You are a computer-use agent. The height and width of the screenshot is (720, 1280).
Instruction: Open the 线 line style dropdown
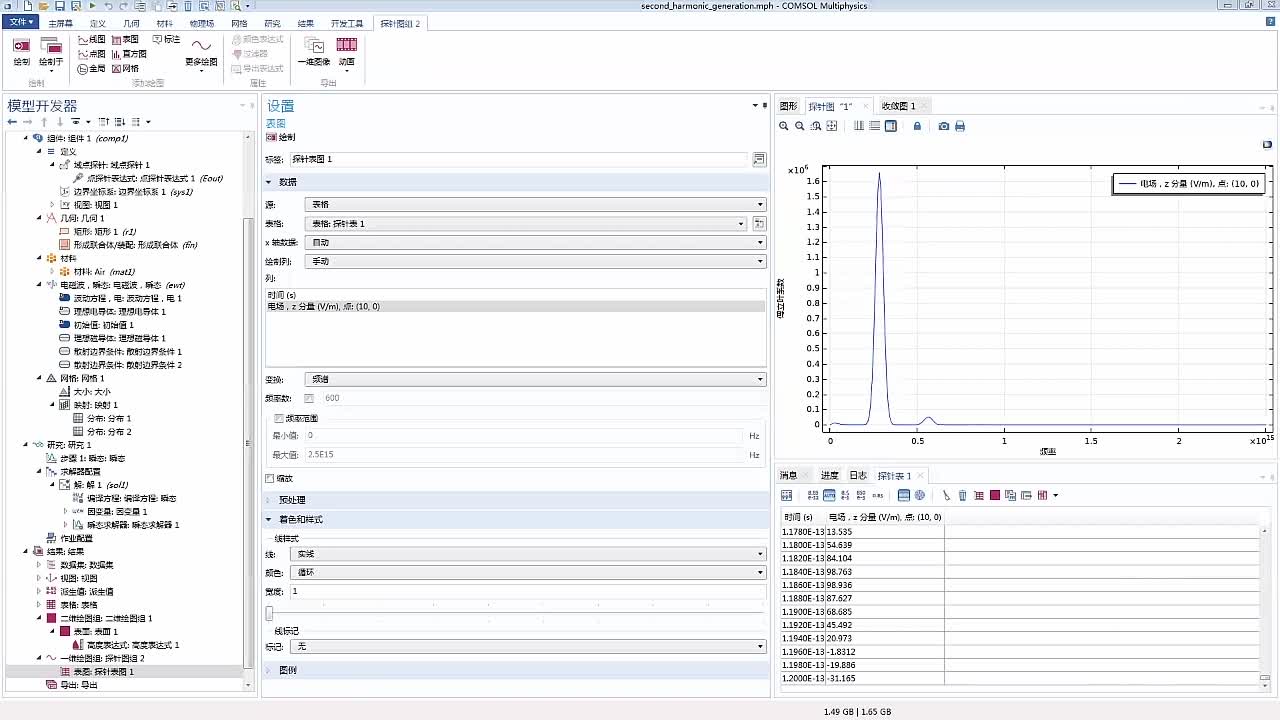527,554
